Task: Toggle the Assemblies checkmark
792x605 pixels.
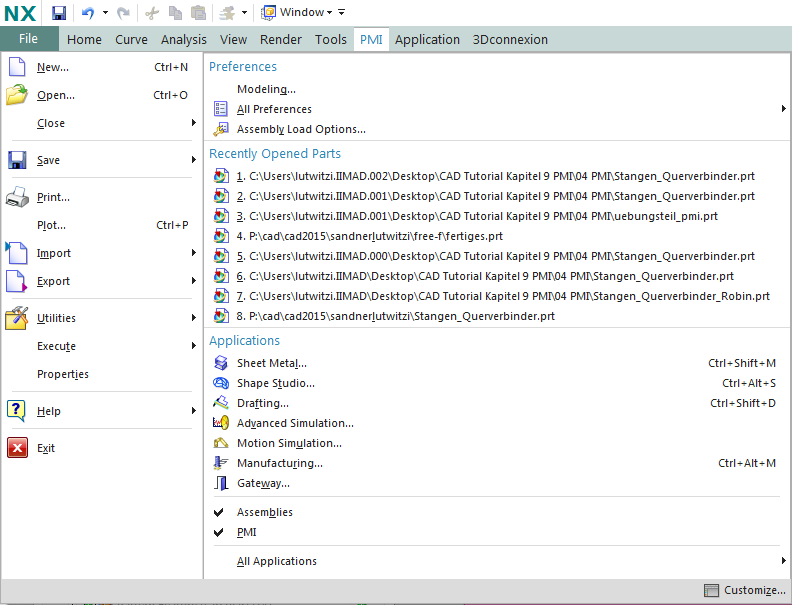Action: [x=218, y=512]
